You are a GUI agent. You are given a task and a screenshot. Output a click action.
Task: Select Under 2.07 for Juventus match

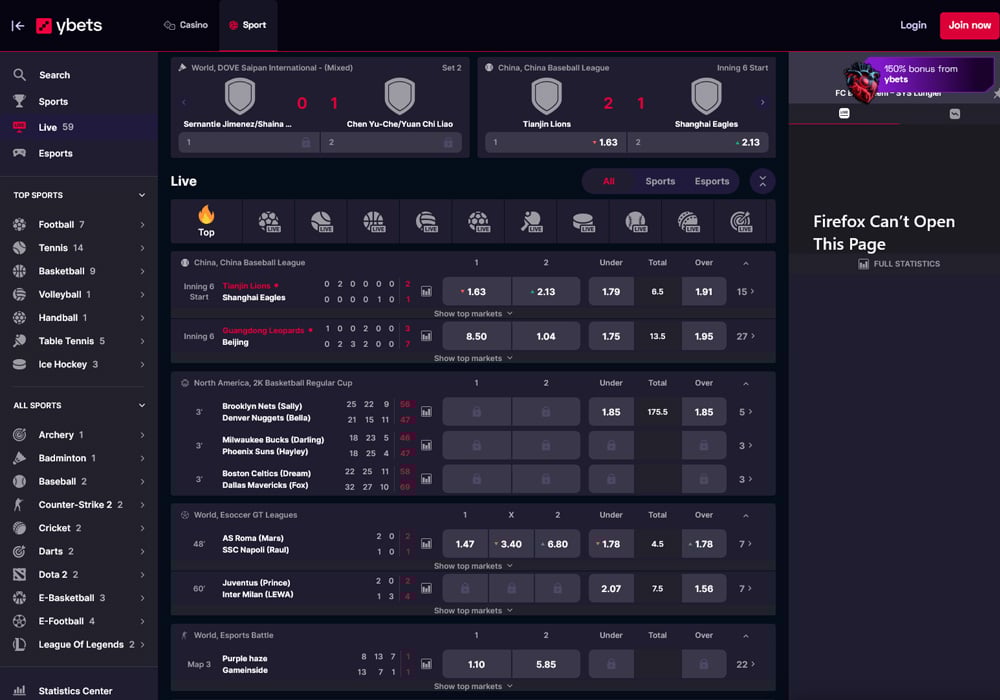click(x=611, y=588)
